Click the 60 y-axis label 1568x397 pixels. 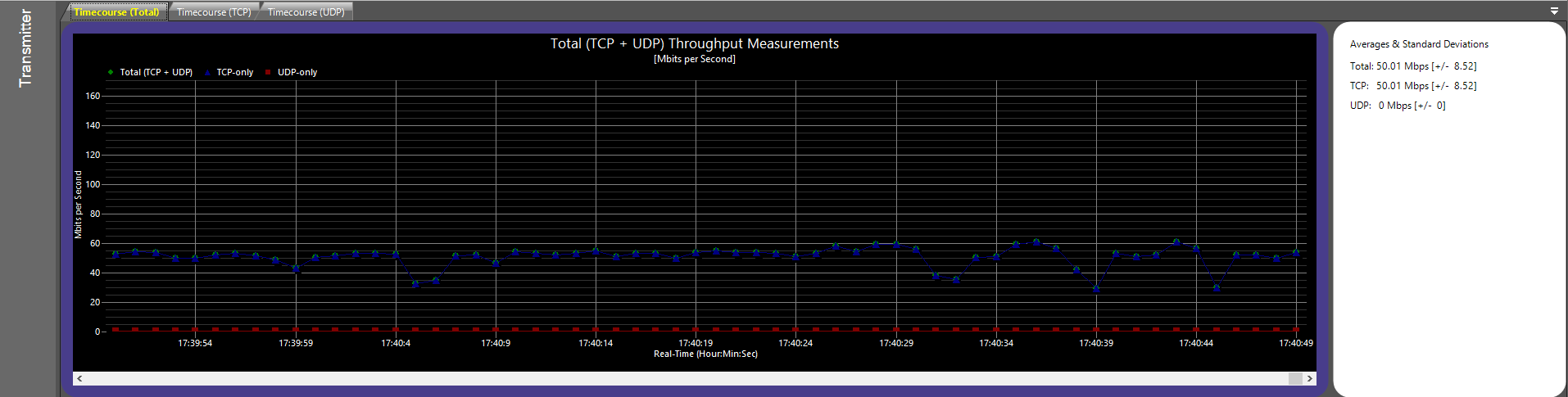[95, 243]
